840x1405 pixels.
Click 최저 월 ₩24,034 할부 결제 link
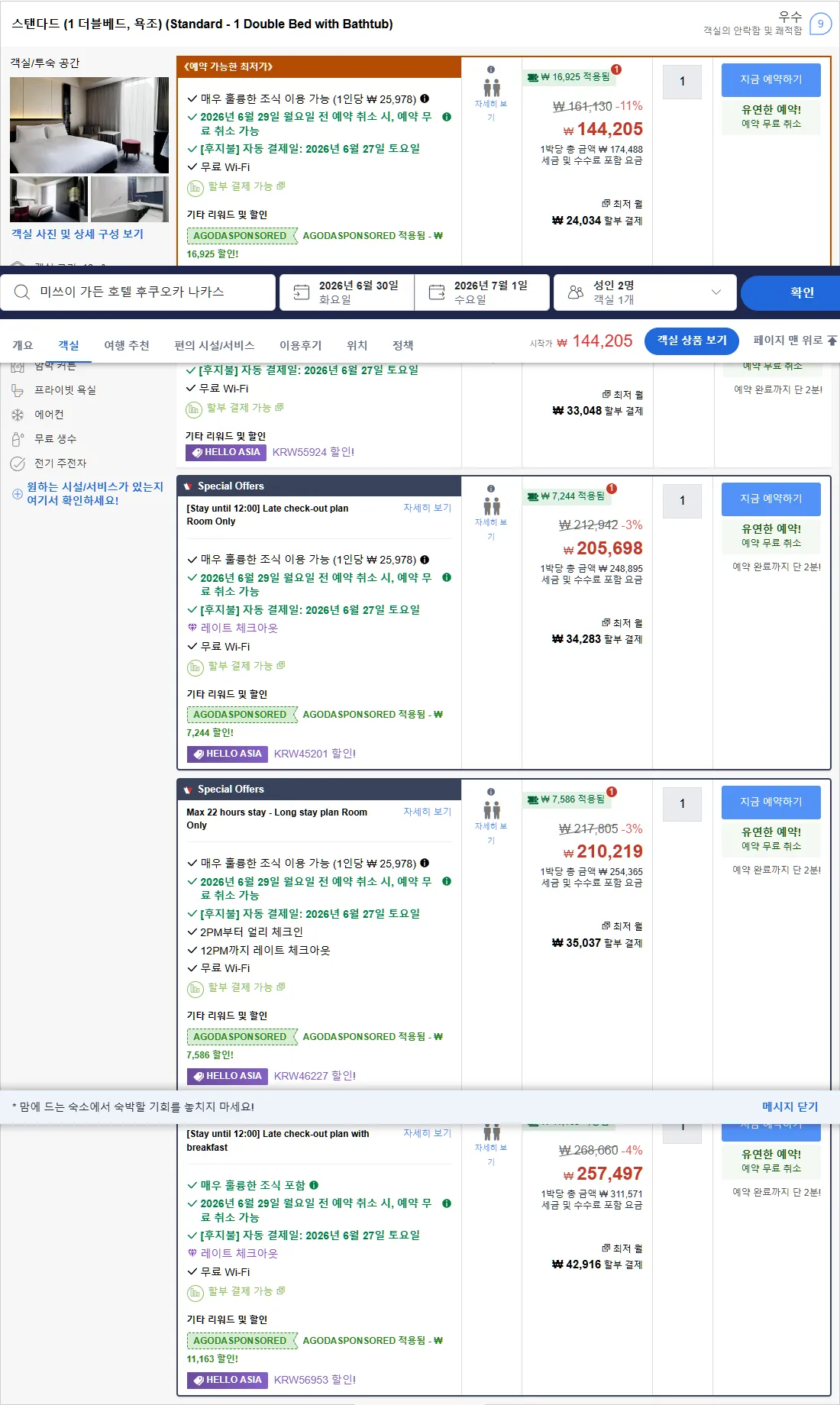(x=597, y=212)
